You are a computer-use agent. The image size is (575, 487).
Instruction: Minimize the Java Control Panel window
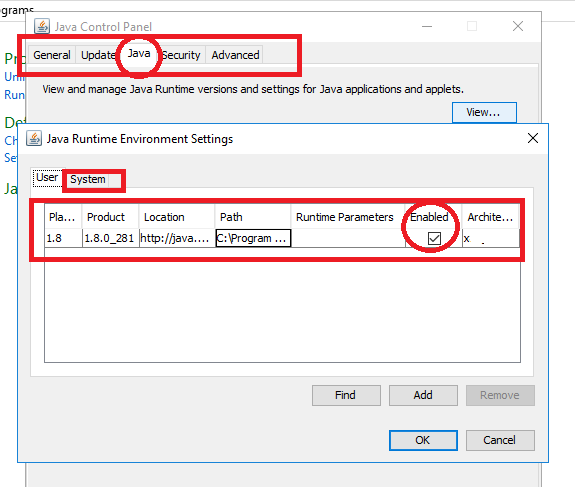[x=427, y=26]
